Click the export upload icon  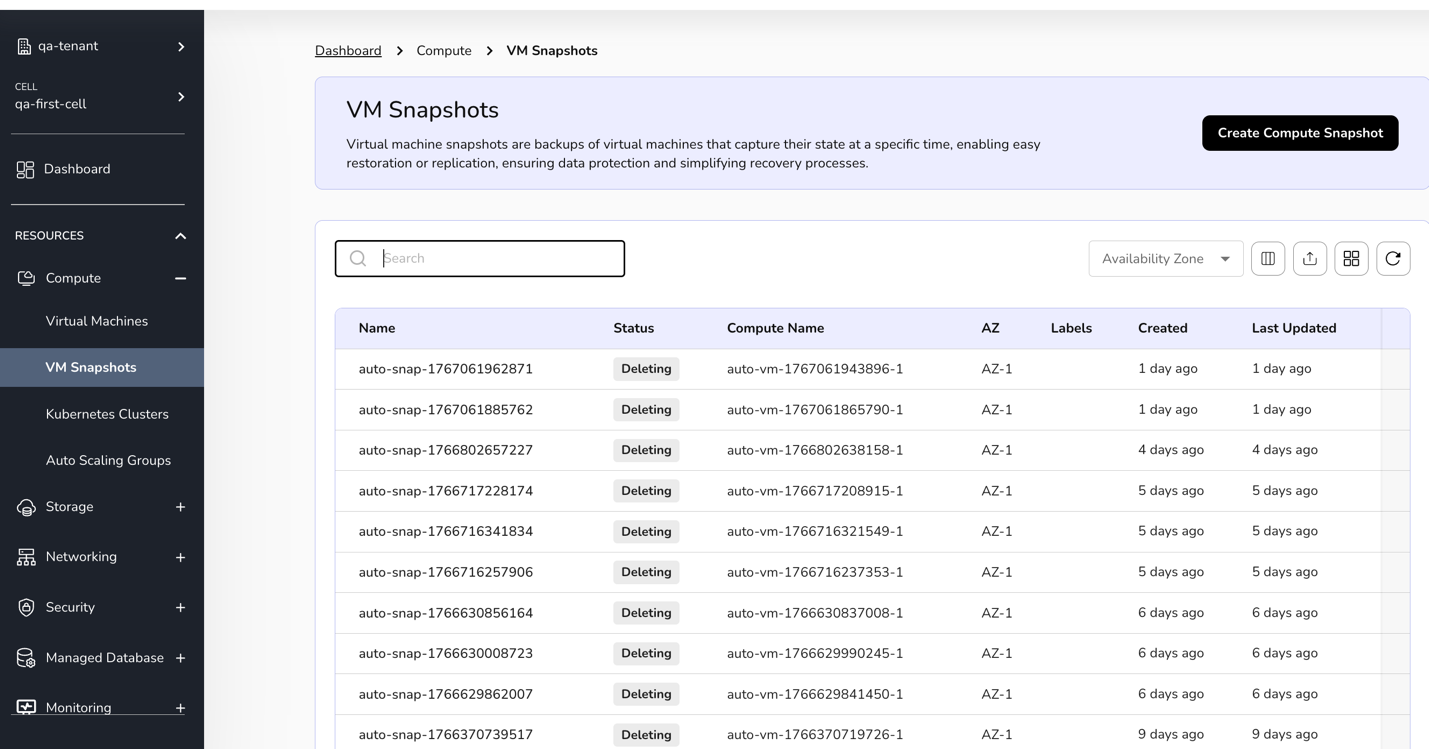tap(1309, 259)
